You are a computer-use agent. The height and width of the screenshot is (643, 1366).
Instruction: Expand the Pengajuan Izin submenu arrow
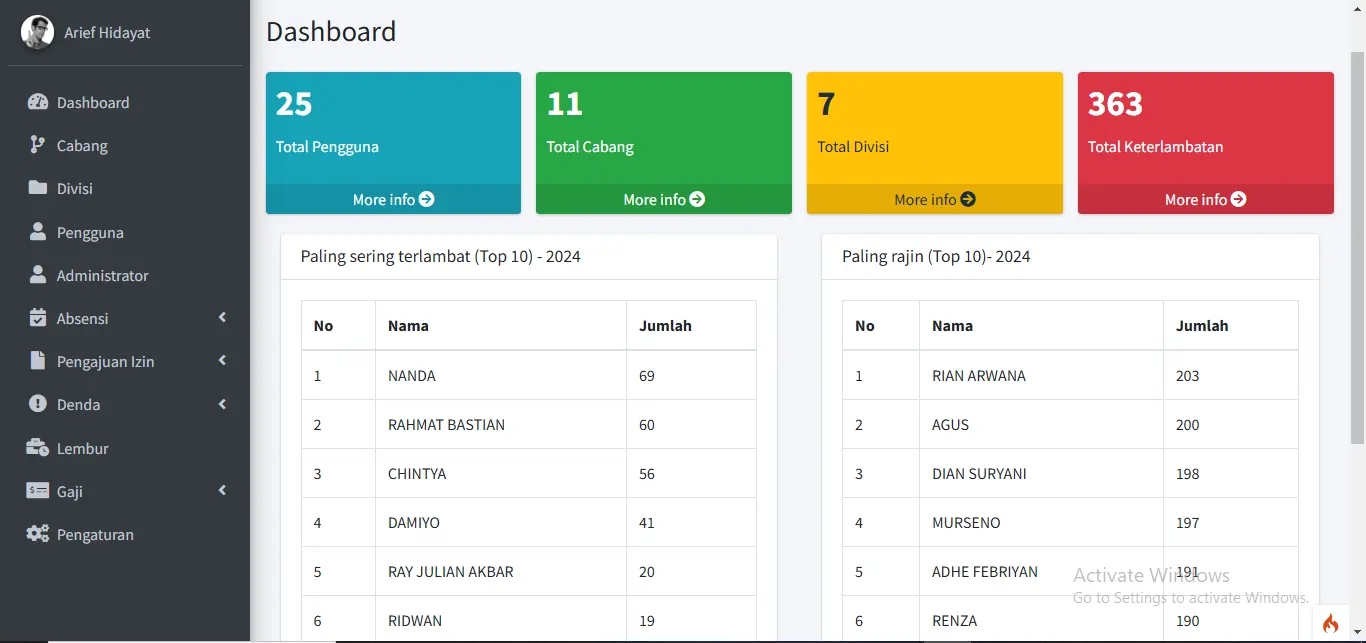point(222,361)
